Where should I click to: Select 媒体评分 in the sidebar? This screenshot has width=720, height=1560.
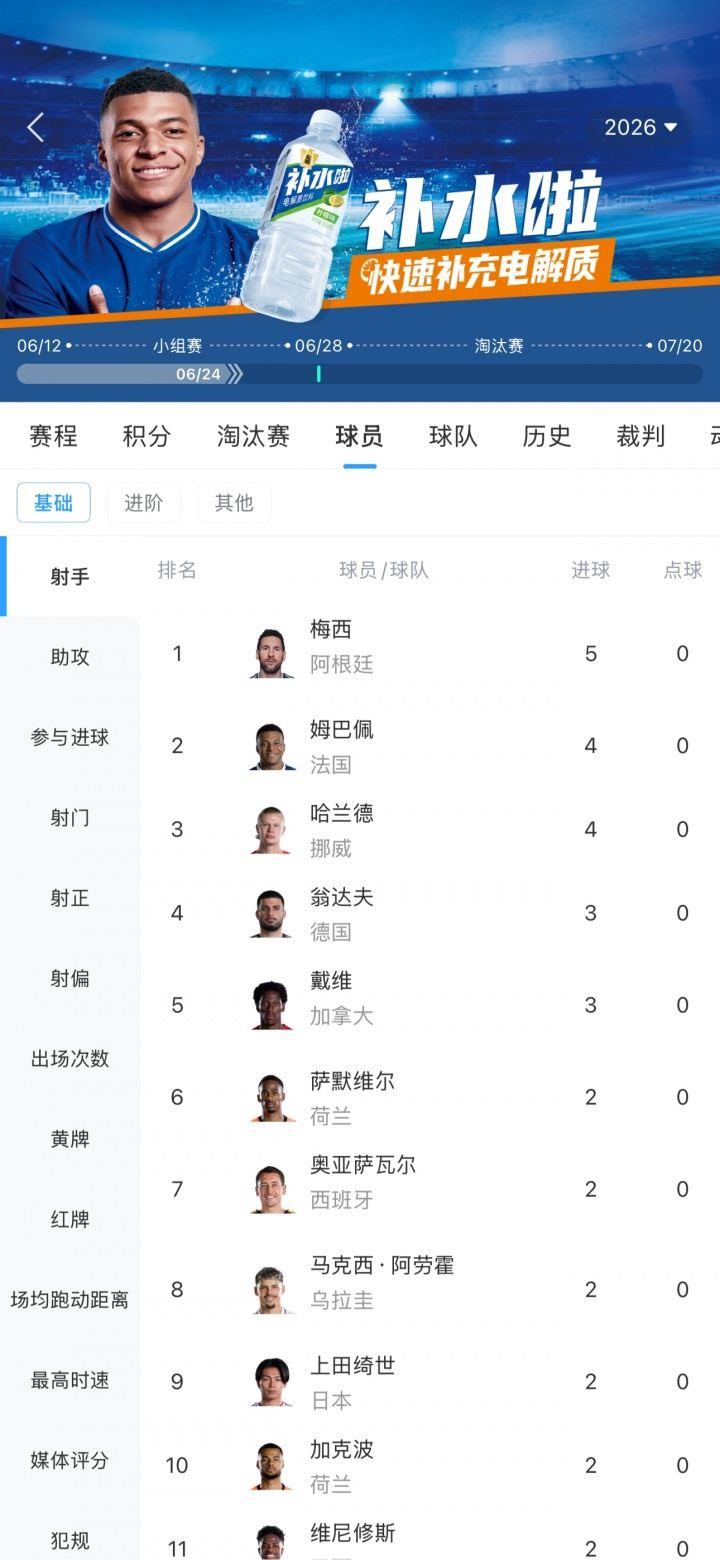[70, 1460]
